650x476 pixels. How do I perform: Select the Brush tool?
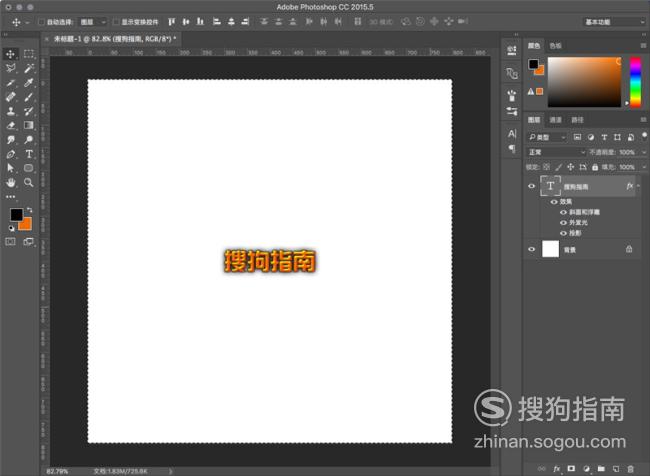29,97
